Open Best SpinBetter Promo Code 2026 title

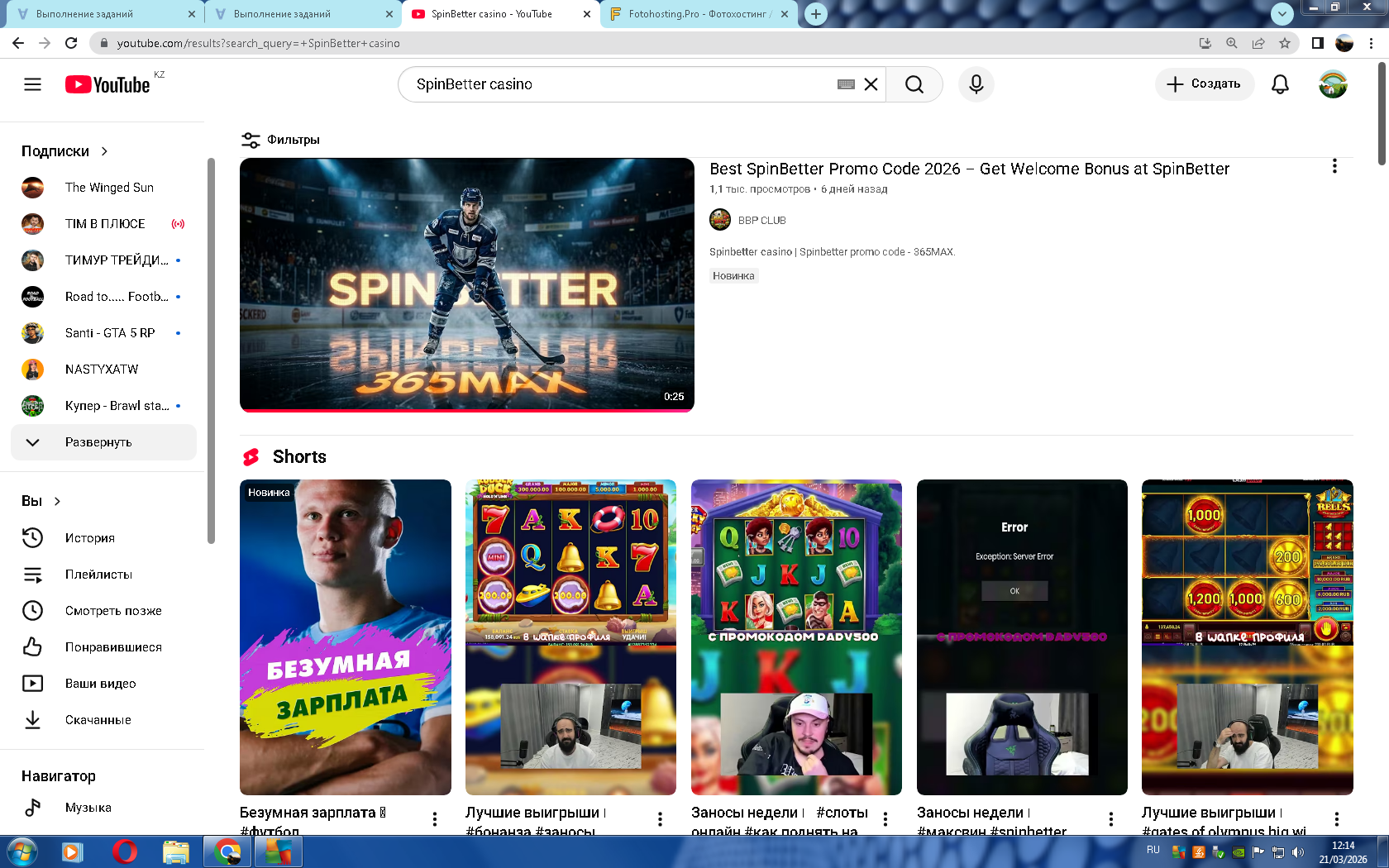click(969, 169)
